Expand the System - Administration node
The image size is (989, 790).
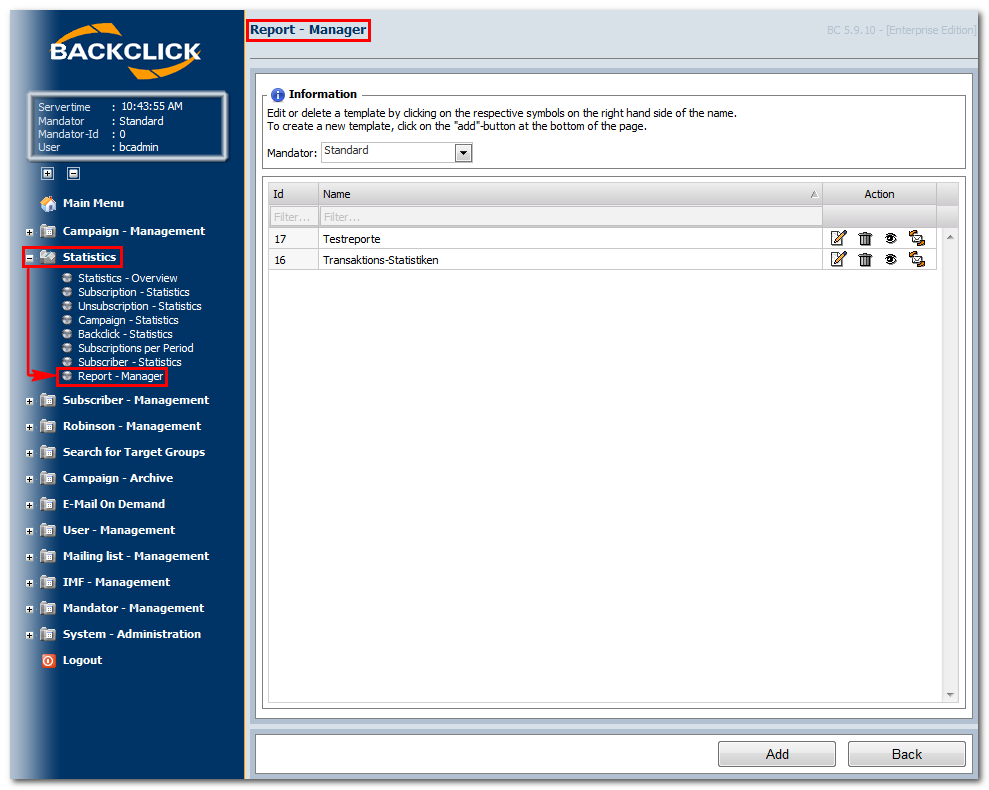pos(29,635)
